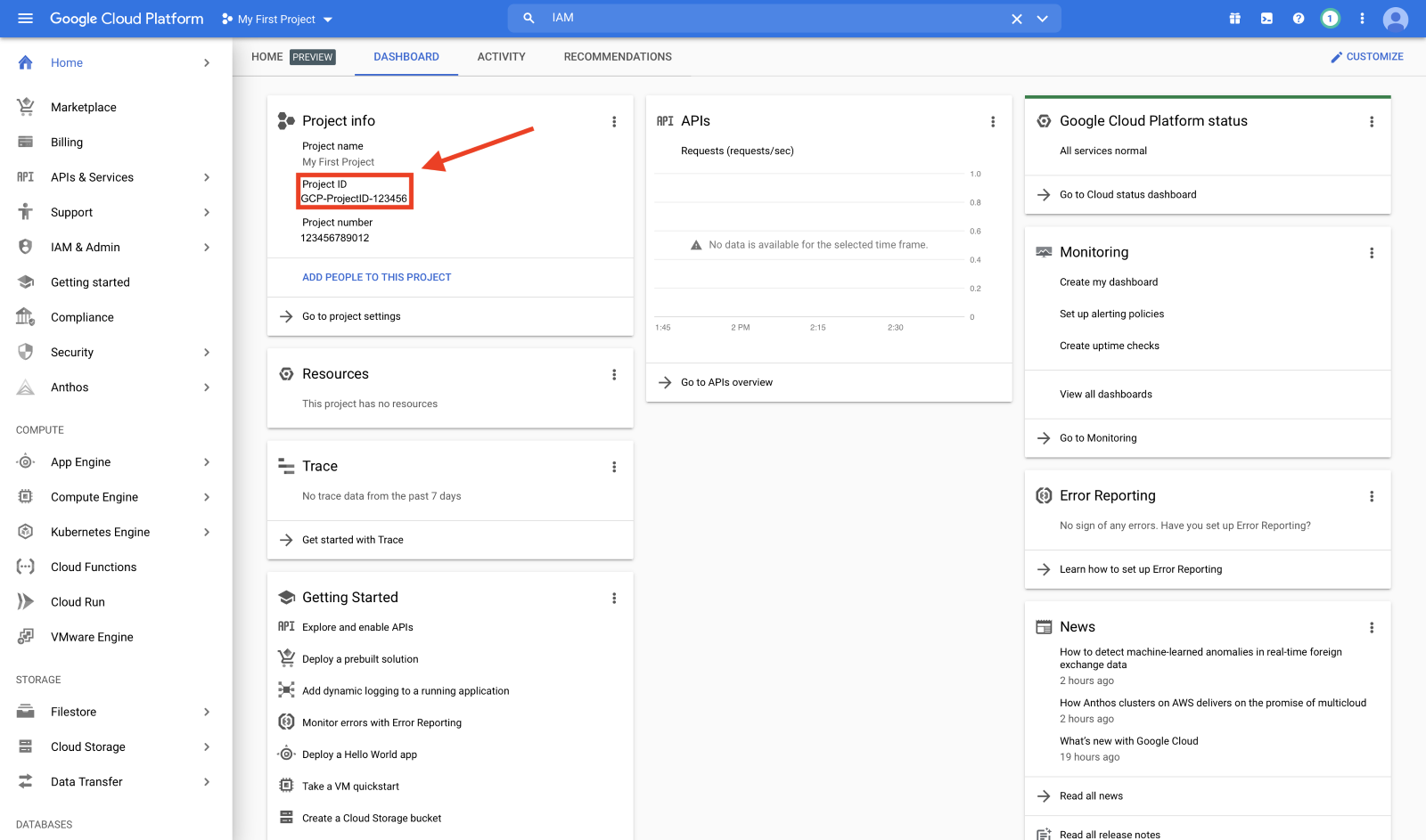
Task: Open the hamburger navigation menu
Action: pos(25,19)
